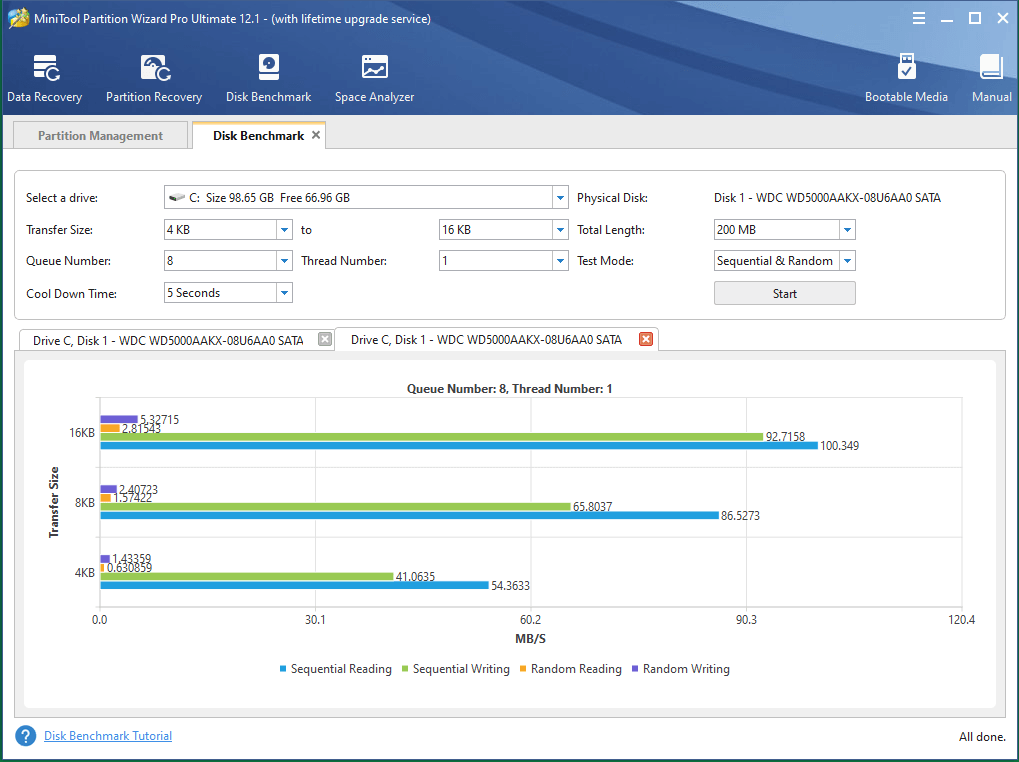Open the Test Mode dropdown
The image size is (1019, 762).
tap(847, 260)
